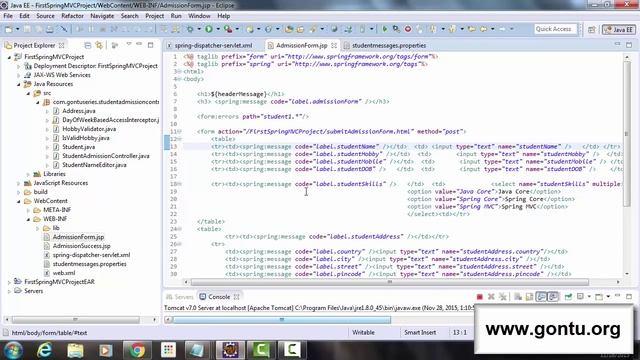Screen dimensions: 640x360
Task: Toggle Show Console When Standard Out Changes
Action: (x=541, y=297)
